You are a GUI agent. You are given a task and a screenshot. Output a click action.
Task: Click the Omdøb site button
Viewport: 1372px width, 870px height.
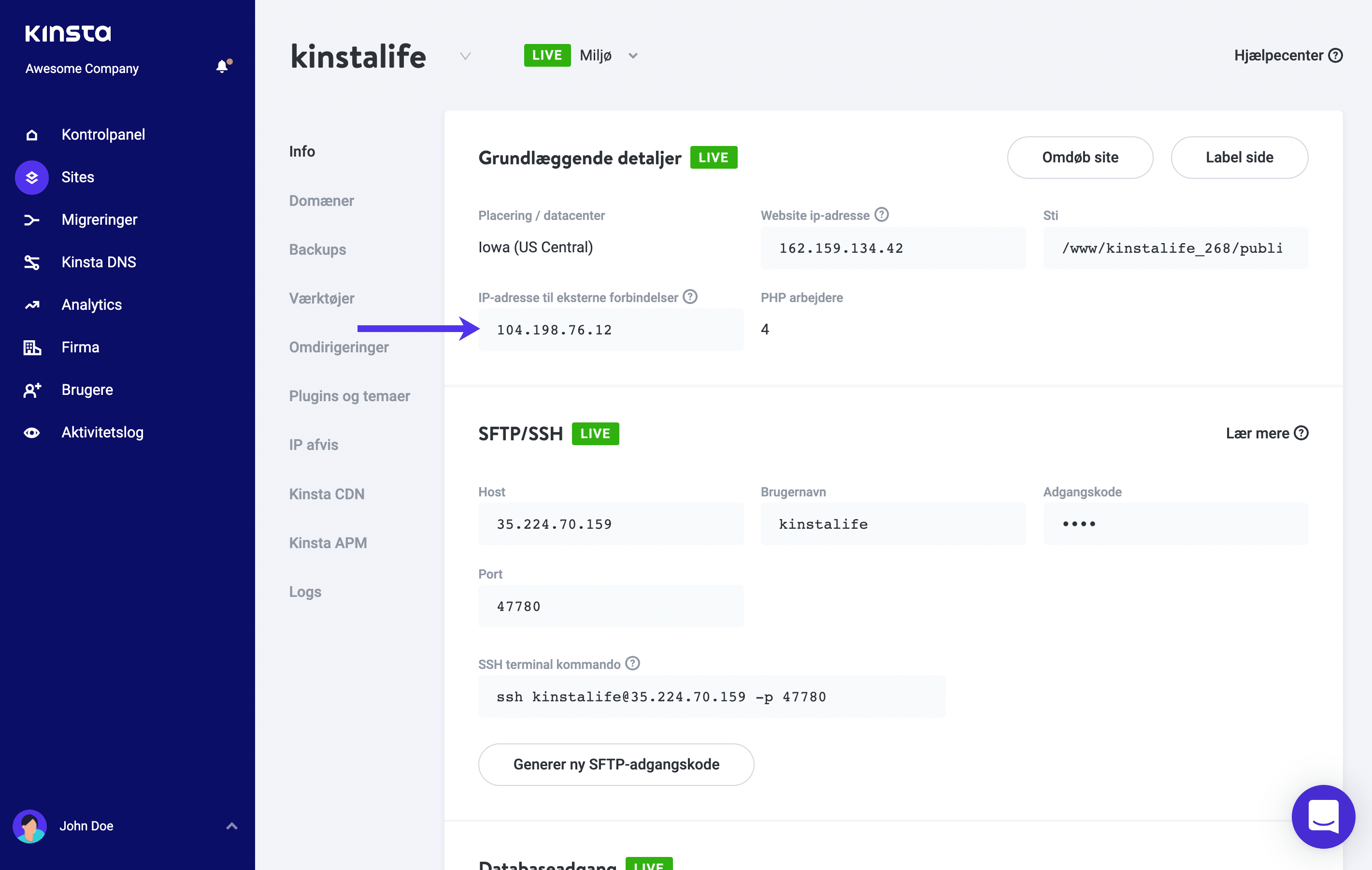[x=1080, y=158]
